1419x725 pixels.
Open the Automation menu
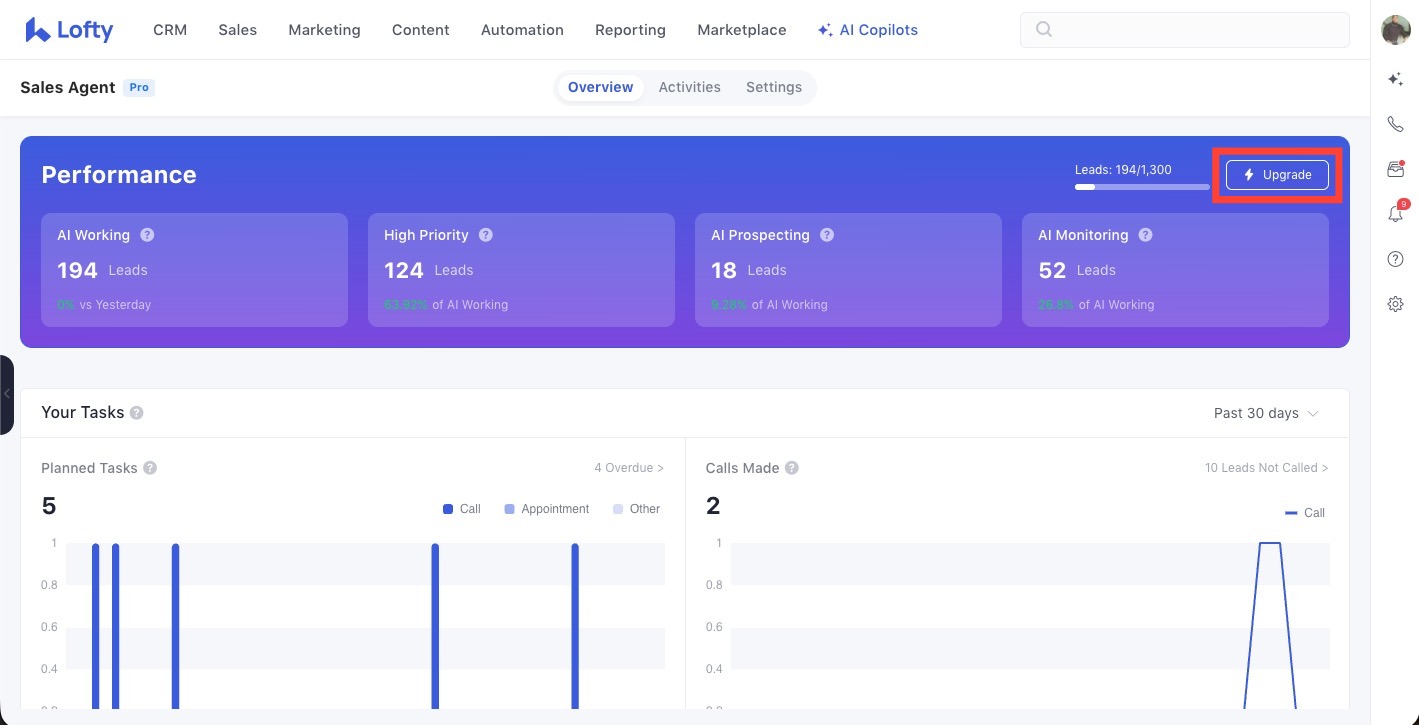tap(522, 30)
